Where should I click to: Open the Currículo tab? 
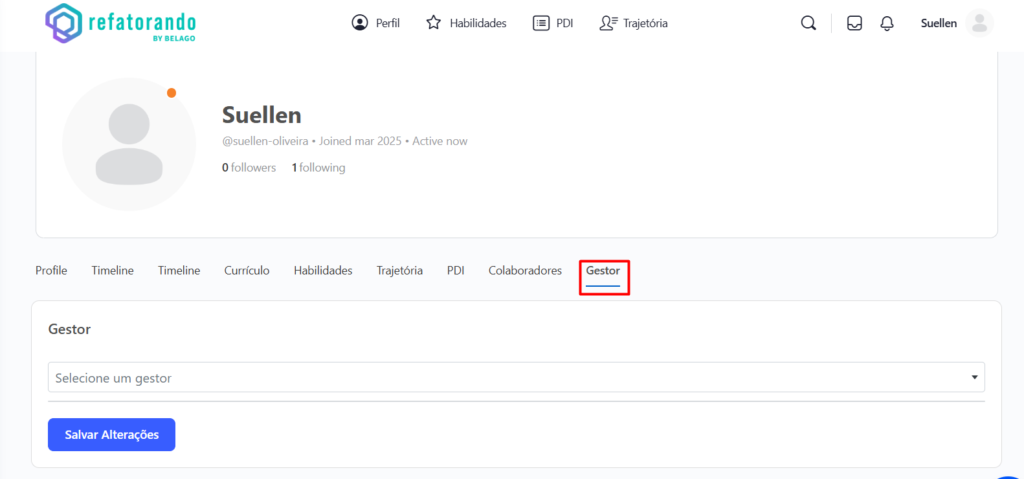click(246, 271)
